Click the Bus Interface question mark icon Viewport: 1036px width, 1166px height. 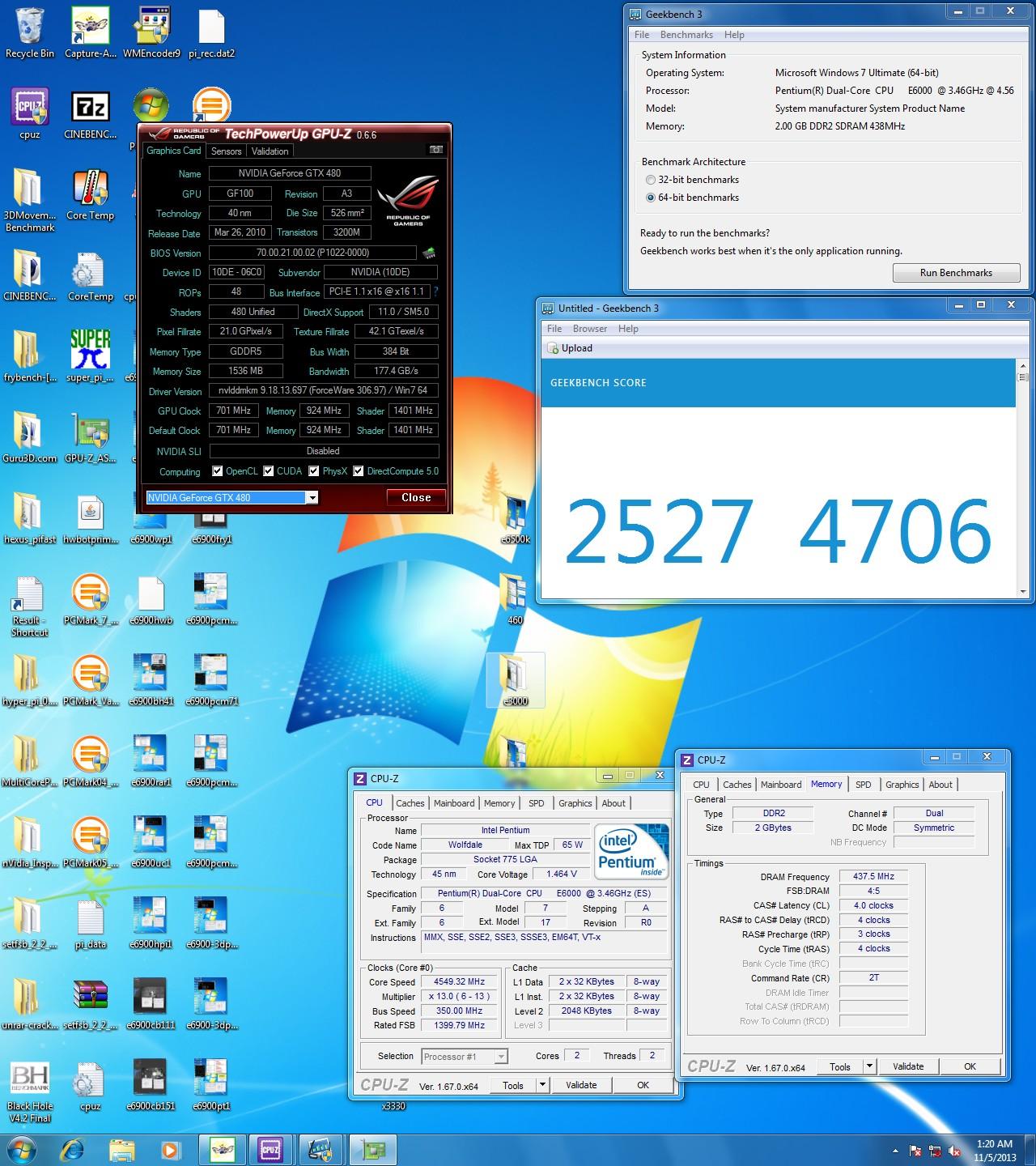(x=436, y=291)
